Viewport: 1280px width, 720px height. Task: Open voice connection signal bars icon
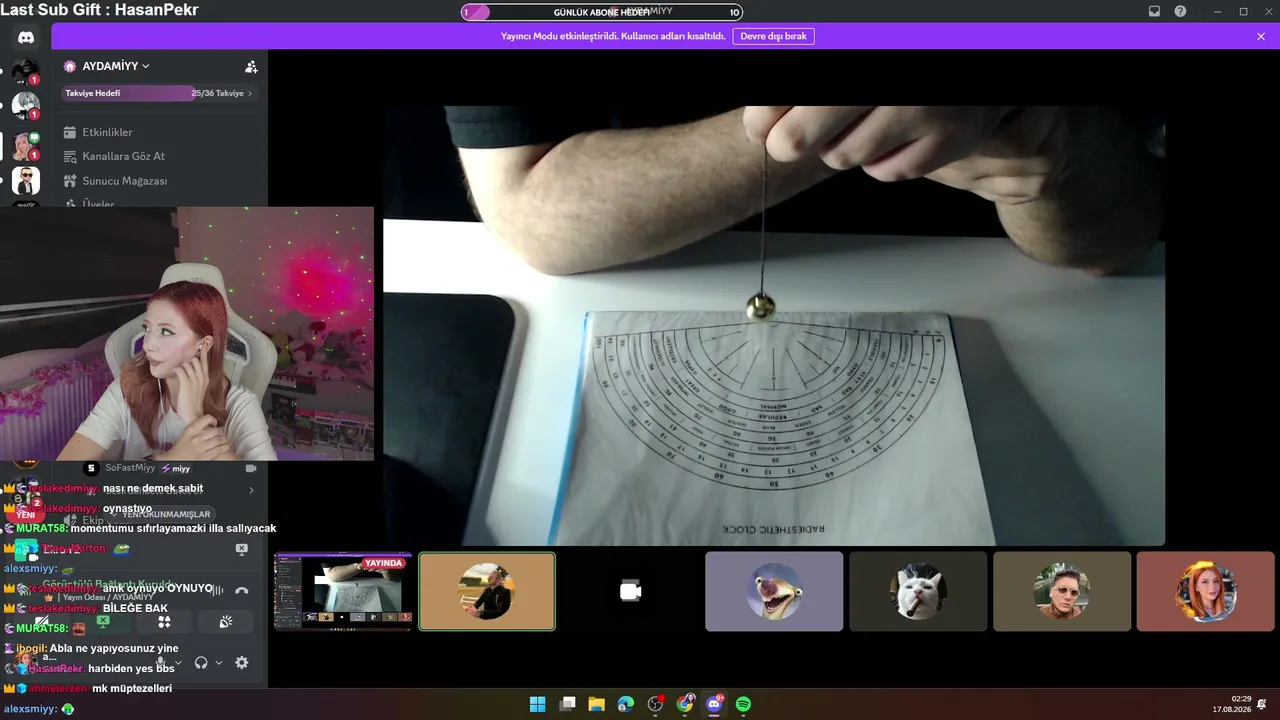pyautogui.click(x=217, y=590)
